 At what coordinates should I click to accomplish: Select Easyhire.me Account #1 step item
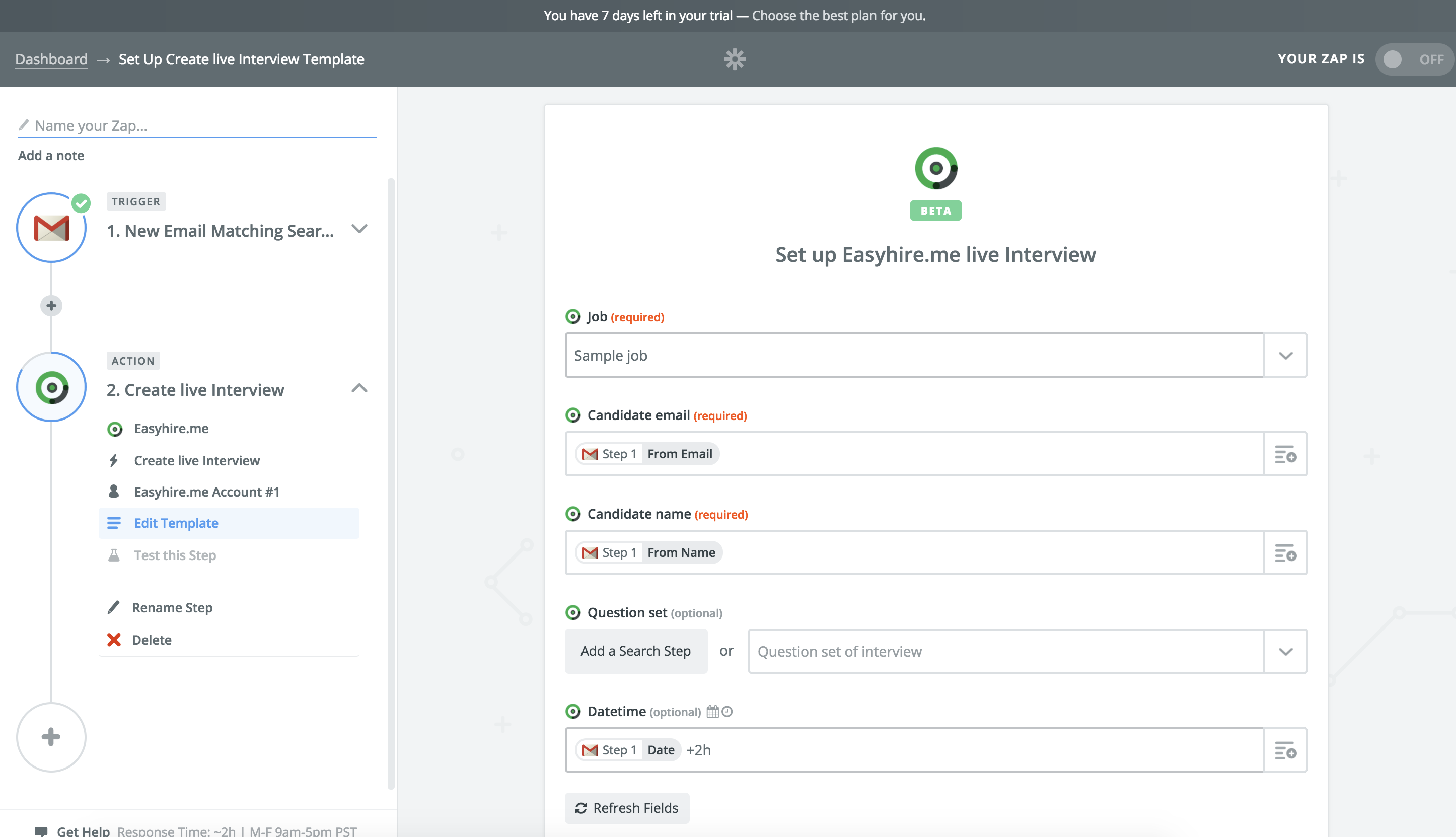point(206,492)
